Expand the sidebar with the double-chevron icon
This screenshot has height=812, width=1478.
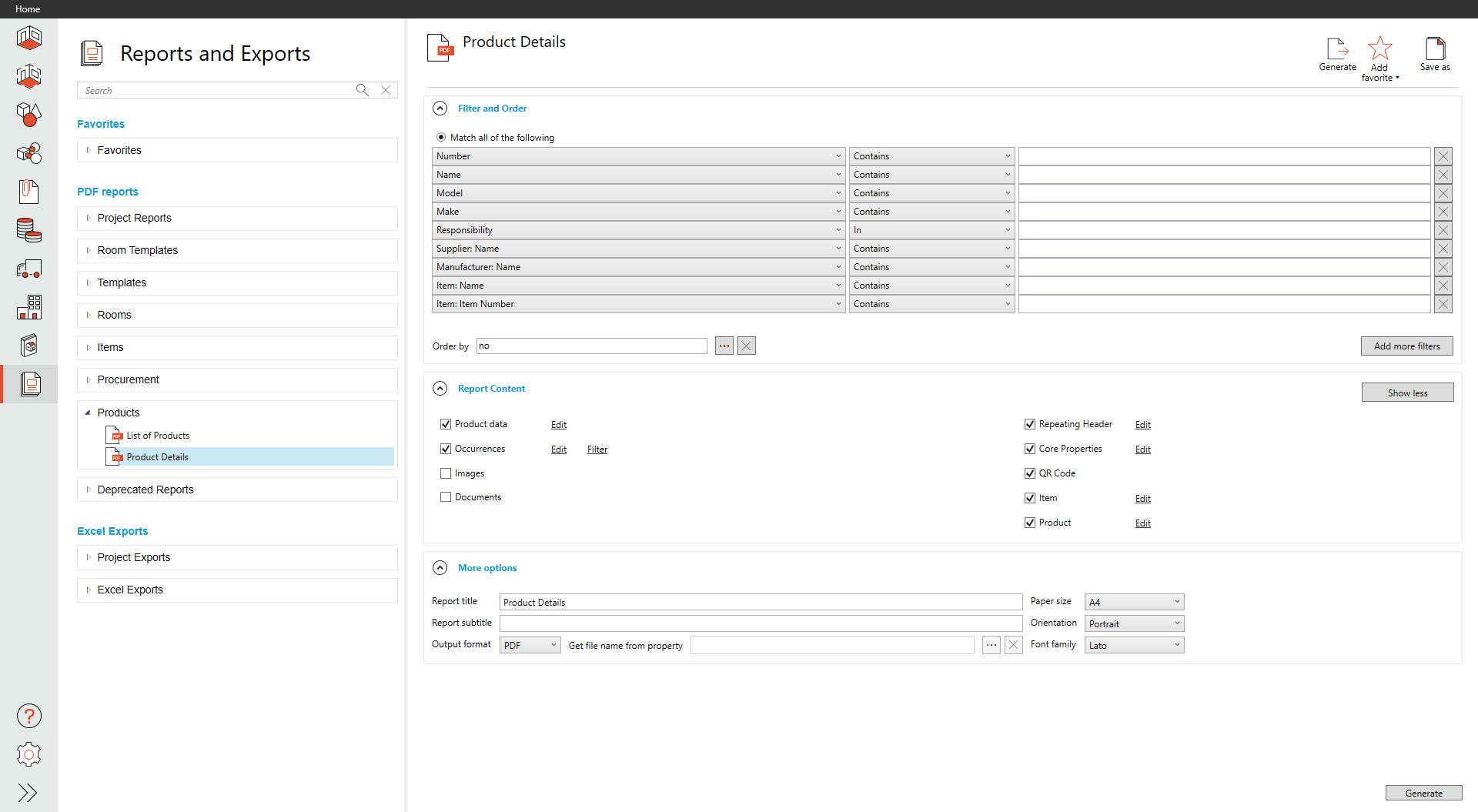28,793
